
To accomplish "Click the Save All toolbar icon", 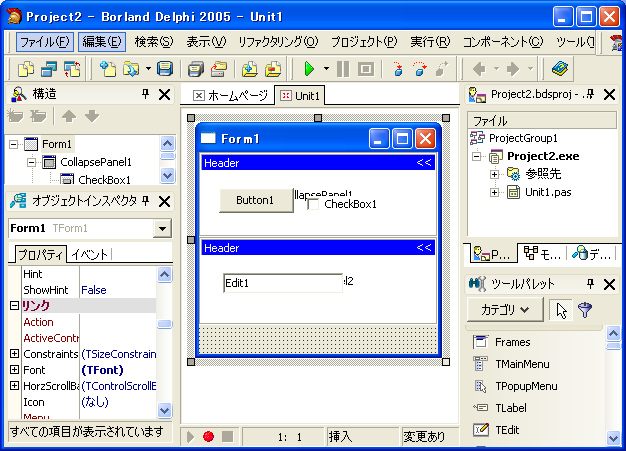I will point(196,69).
